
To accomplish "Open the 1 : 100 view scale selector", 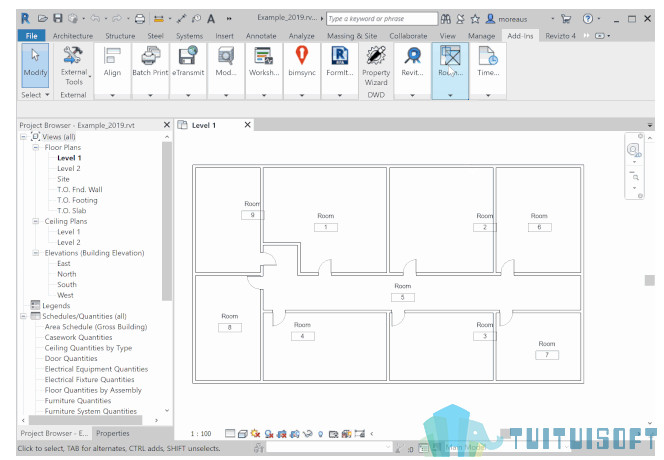I will tap(201, 433).
